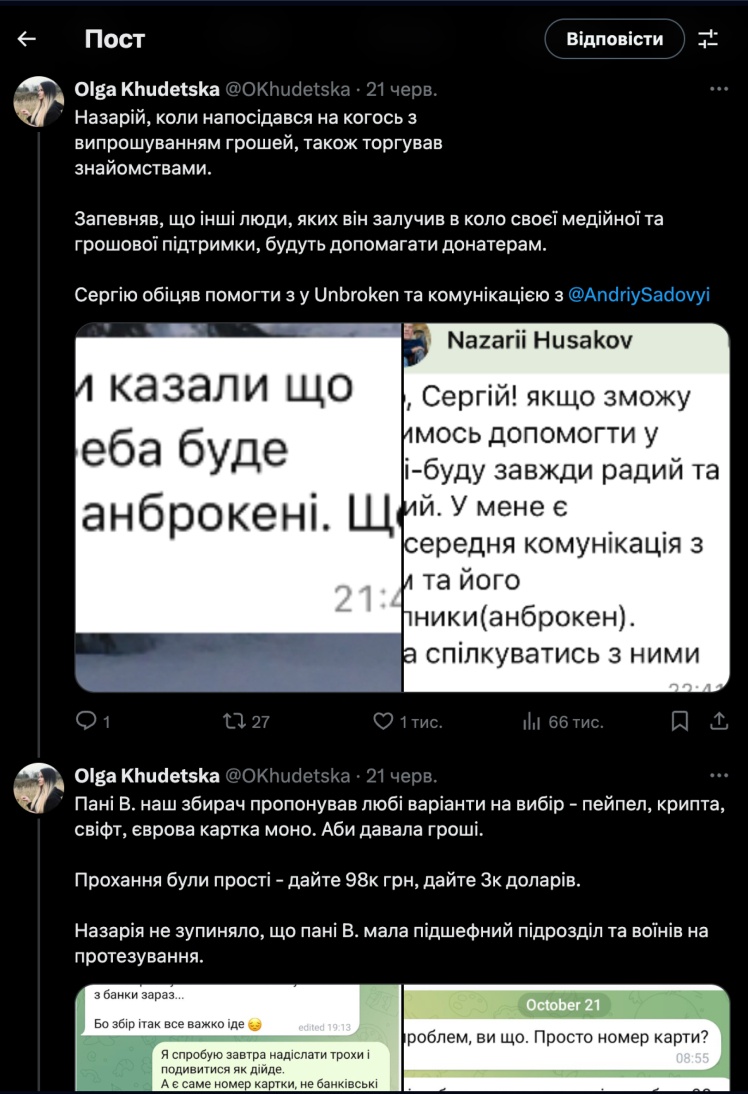Share the first post
Image resolution: width=748 pixels, height=1094 pixels.
(718, 721)
